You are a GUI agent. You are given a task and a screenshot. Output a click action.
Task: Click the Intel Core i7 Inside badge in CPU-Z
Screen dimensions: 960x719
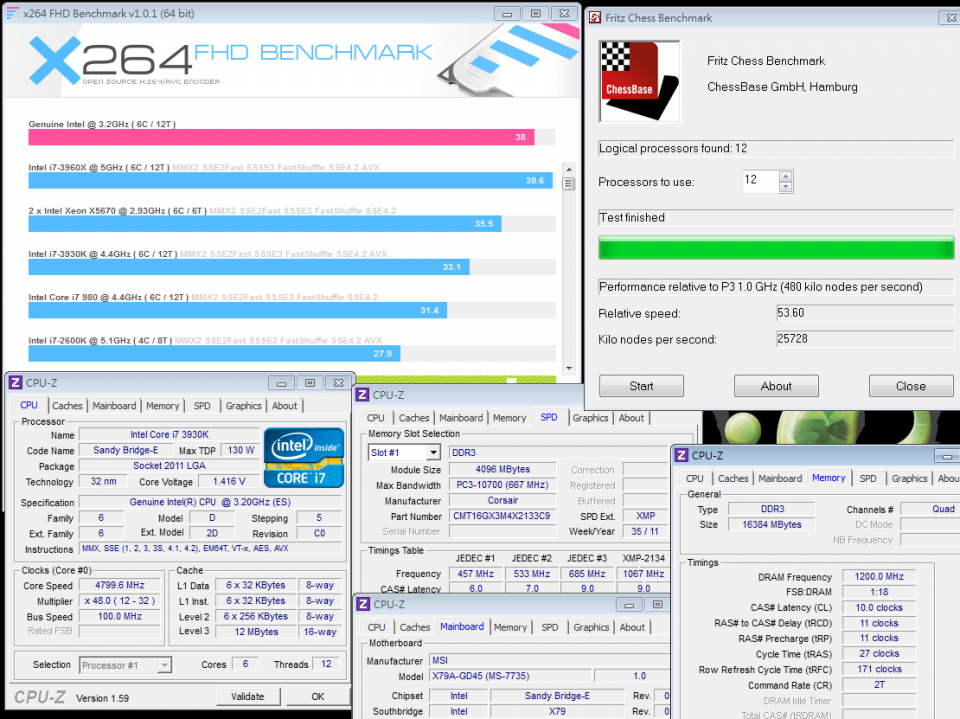(303, 458)
